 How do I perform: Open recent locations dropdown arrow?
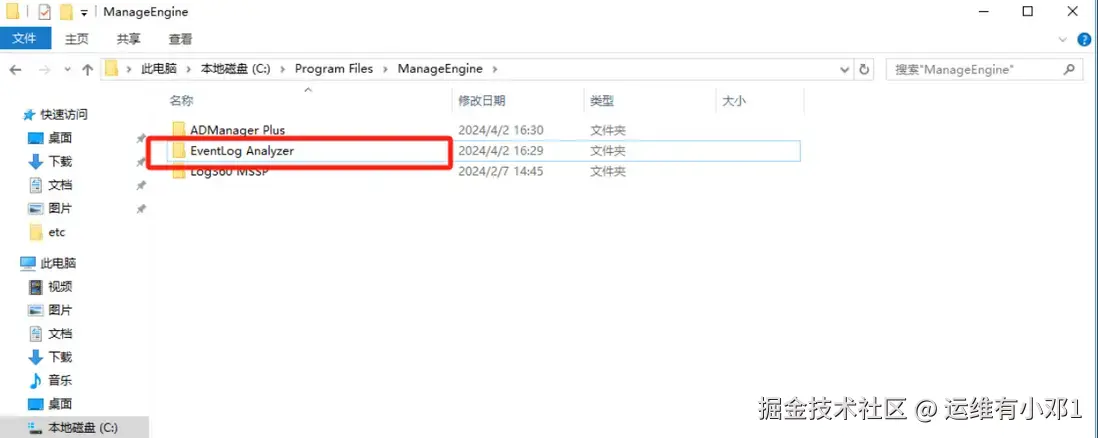67,69
